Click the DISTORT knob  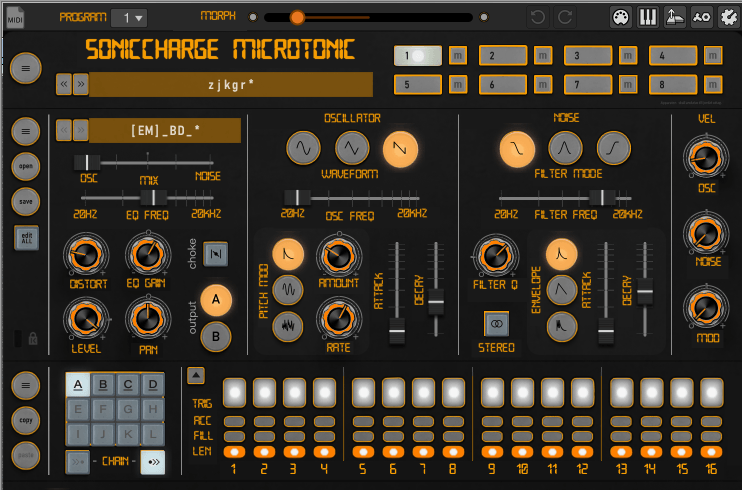pos(86,255)
